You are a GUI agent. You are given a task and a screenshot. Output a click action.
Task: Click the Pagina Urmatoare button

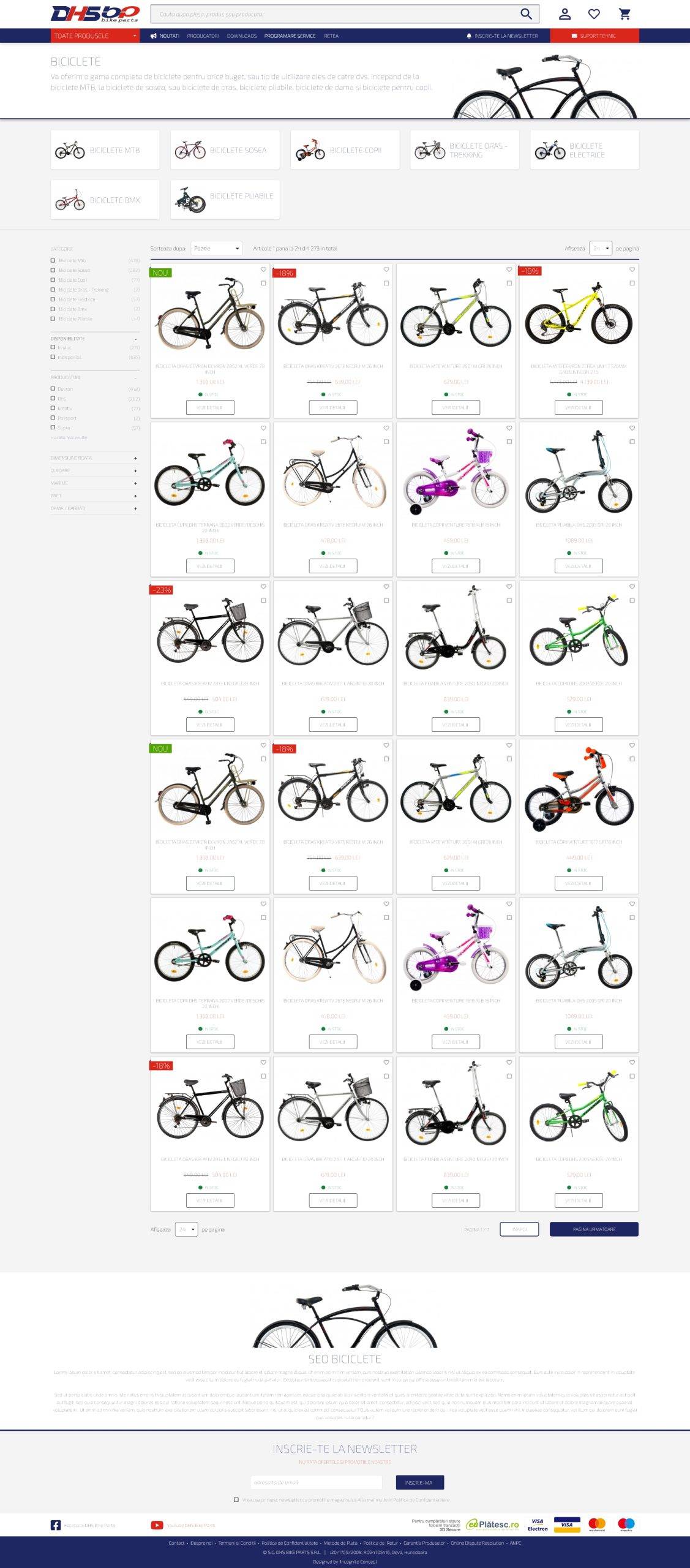click(594, 1229)
